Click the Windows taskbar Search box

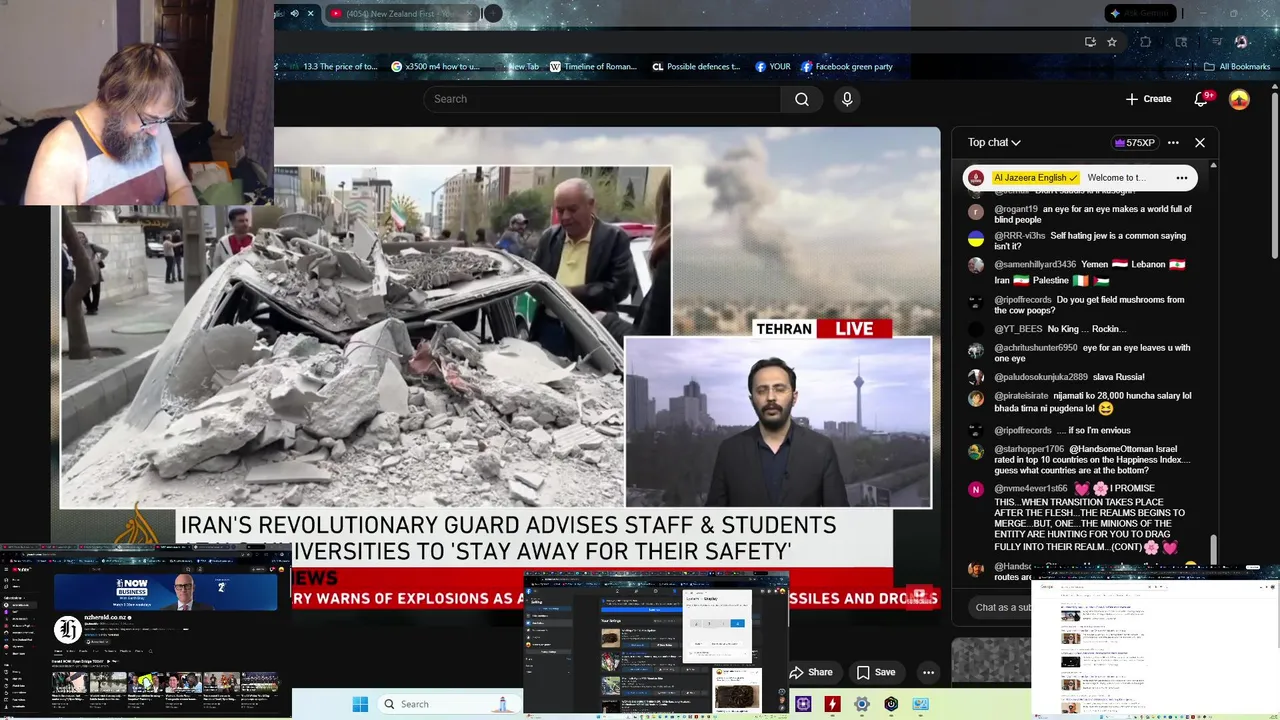pyautogui.click(x=448, y=704)
